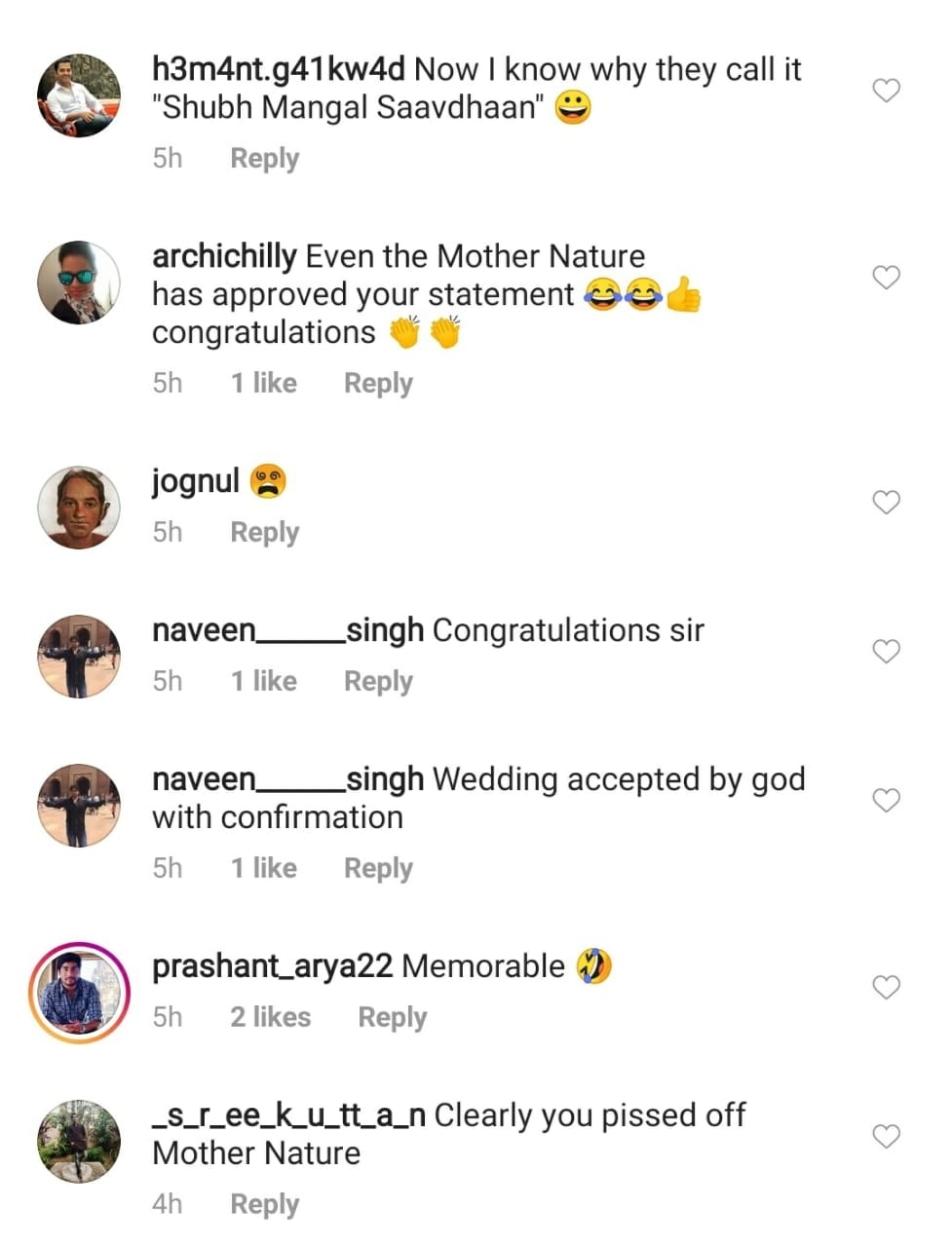952x1247 pixels.
Task: Heart the 'Congratulations sir' comment
Action: pos(886,651)
